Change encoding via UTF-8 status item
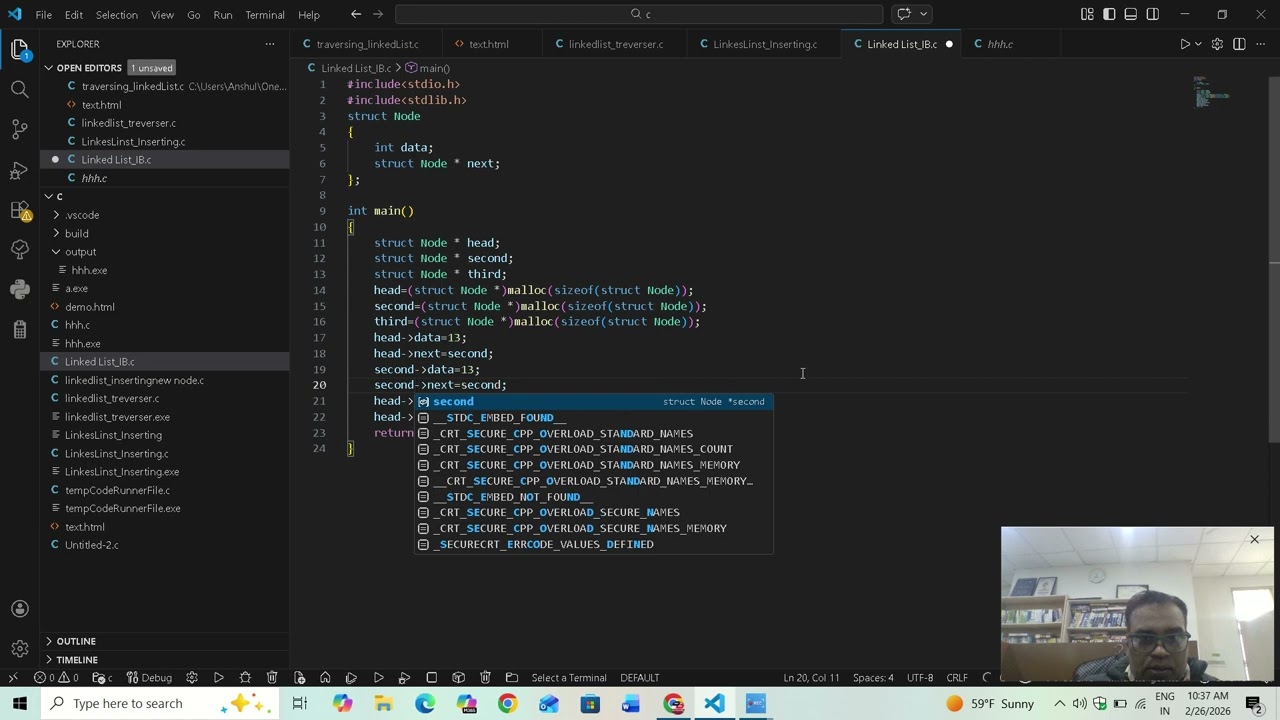The height and width of the screenshot is (720, 1280). pyautogui.click(x=920, y=678)
